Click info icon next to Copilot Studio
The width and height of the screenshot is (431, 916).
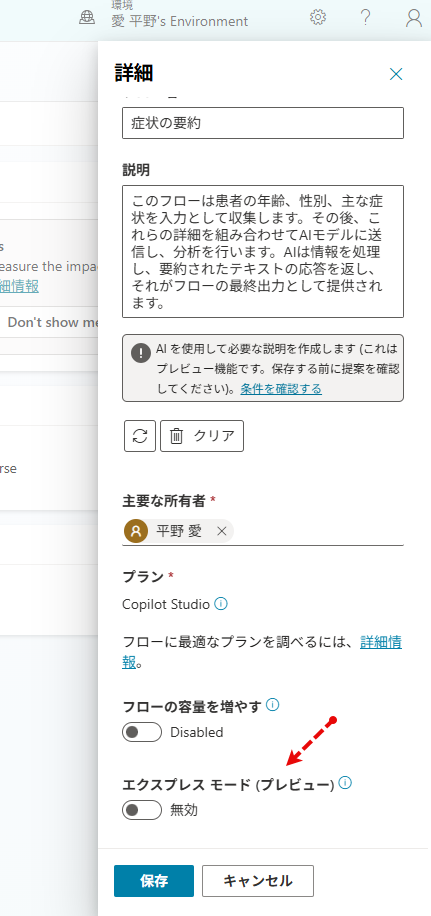[221, 603]
